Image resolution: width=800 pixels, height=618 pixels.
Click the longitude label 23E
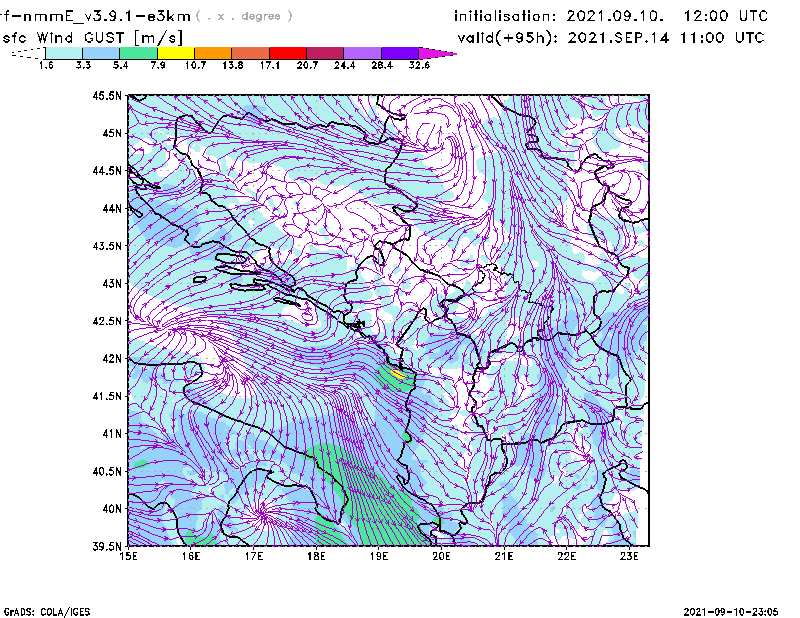pos(629,556)
